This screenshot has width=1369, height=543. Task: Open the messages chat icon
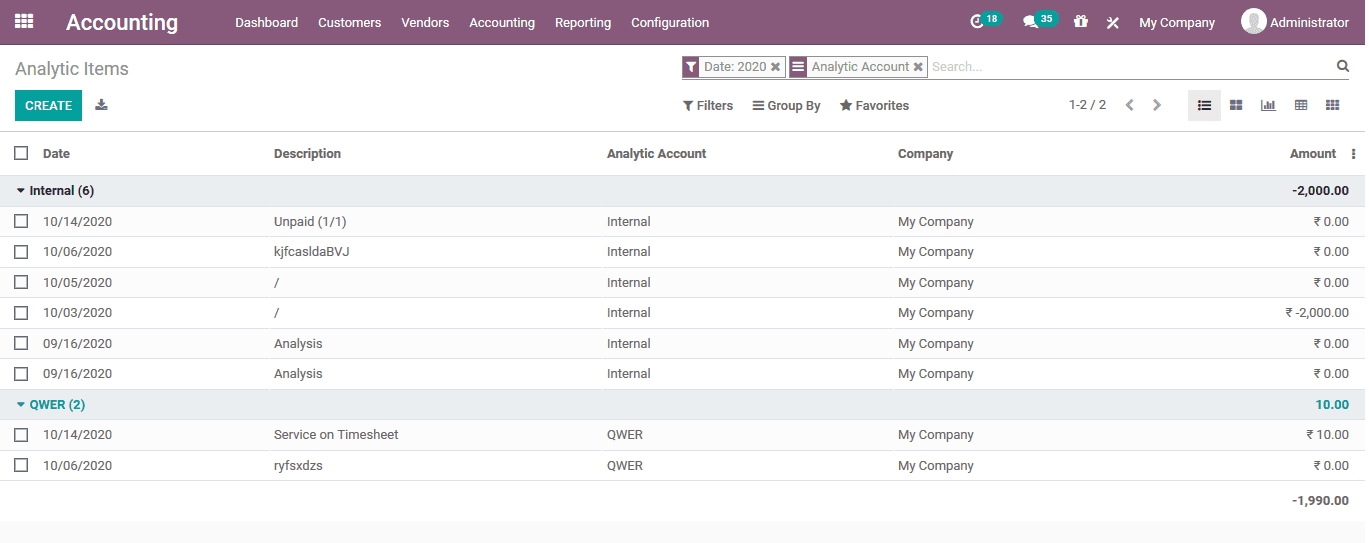click(1030, 22)
